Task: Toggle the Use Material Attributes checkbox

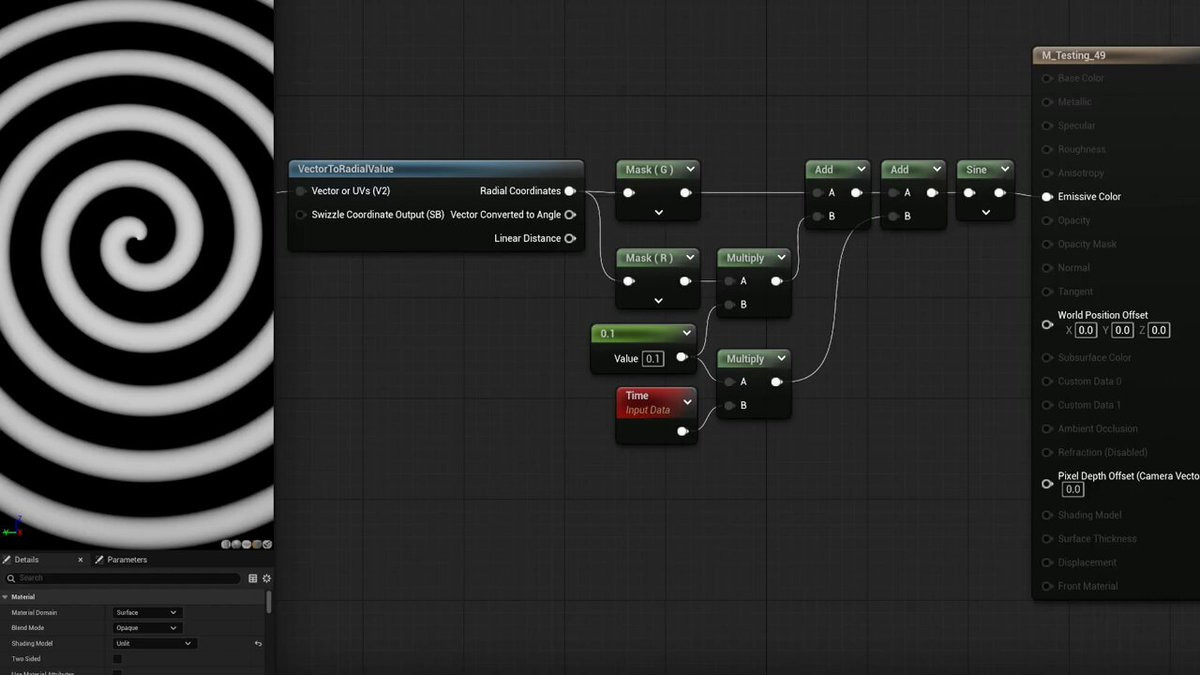Action: 118,672
